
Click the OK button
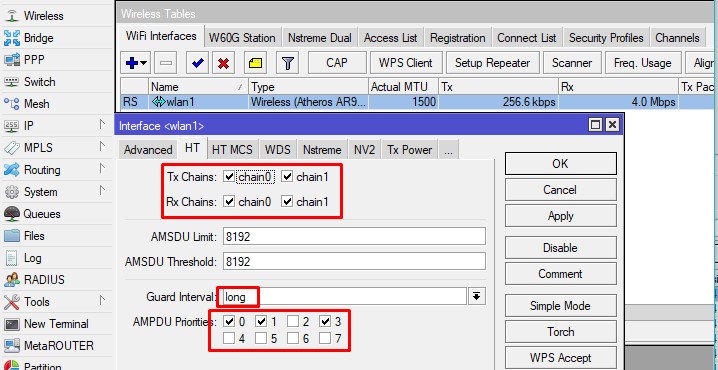tap(560, 164)
